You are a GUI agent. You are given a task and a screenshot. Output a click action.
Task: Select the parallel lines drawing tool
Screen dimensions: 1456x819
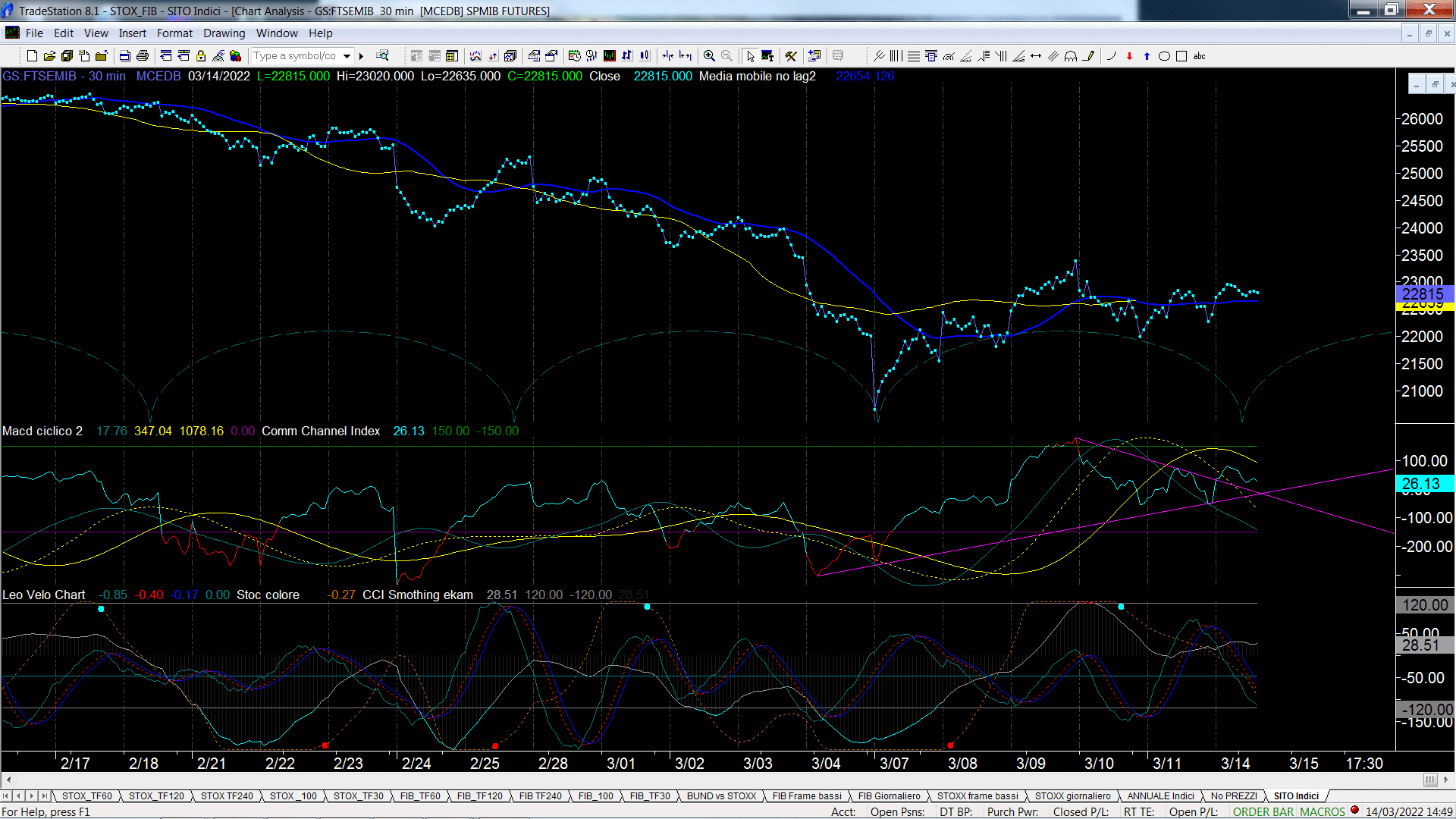[1053, 56]
